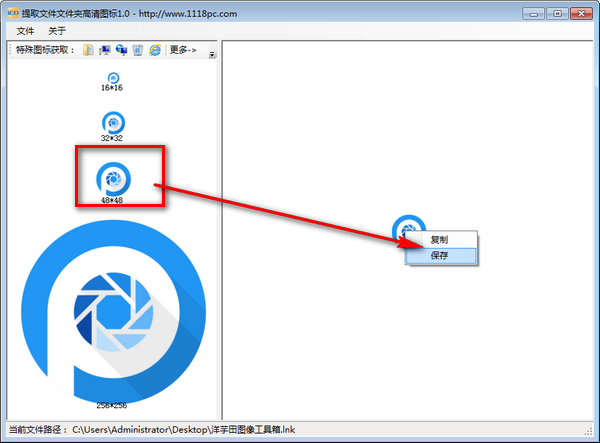Choose 保存 from the context menu
The image size is (600, 443).
coord(439,255)
